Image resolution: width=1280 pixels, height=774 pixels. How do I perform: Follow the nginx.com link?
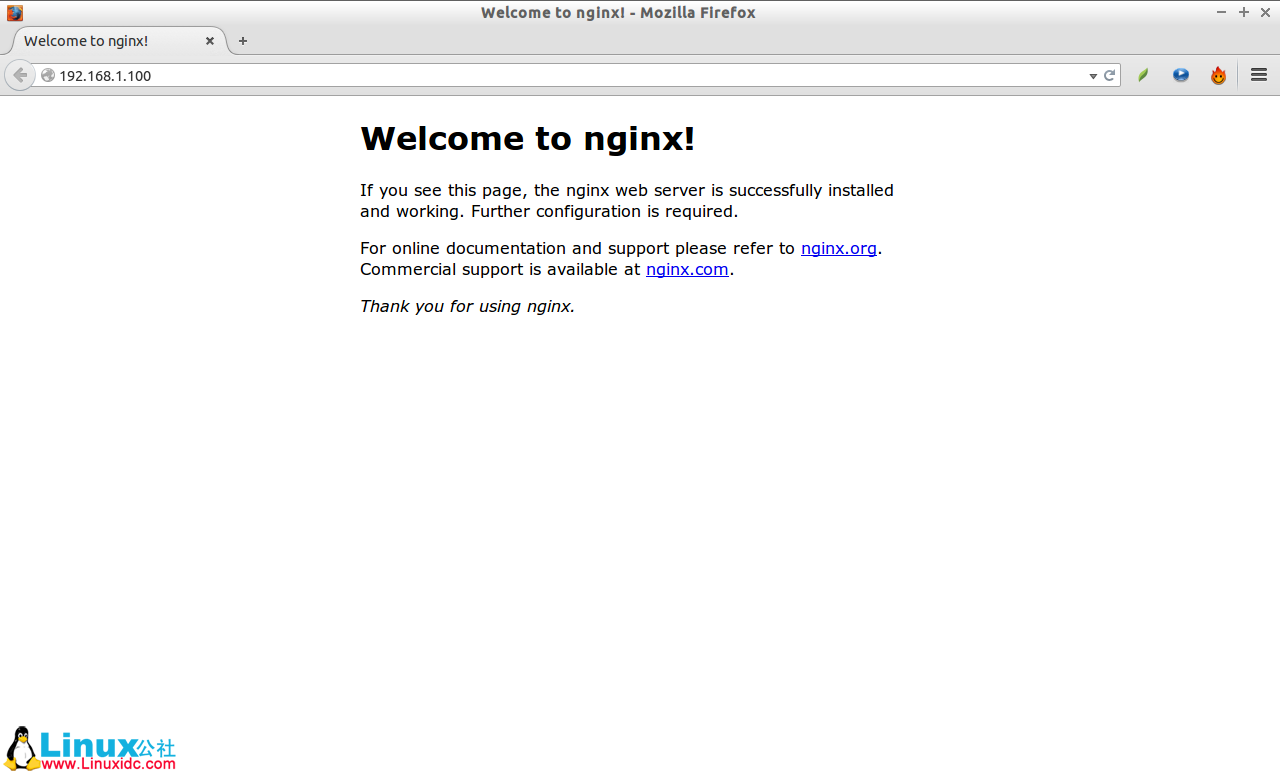(x=687, y=269)
